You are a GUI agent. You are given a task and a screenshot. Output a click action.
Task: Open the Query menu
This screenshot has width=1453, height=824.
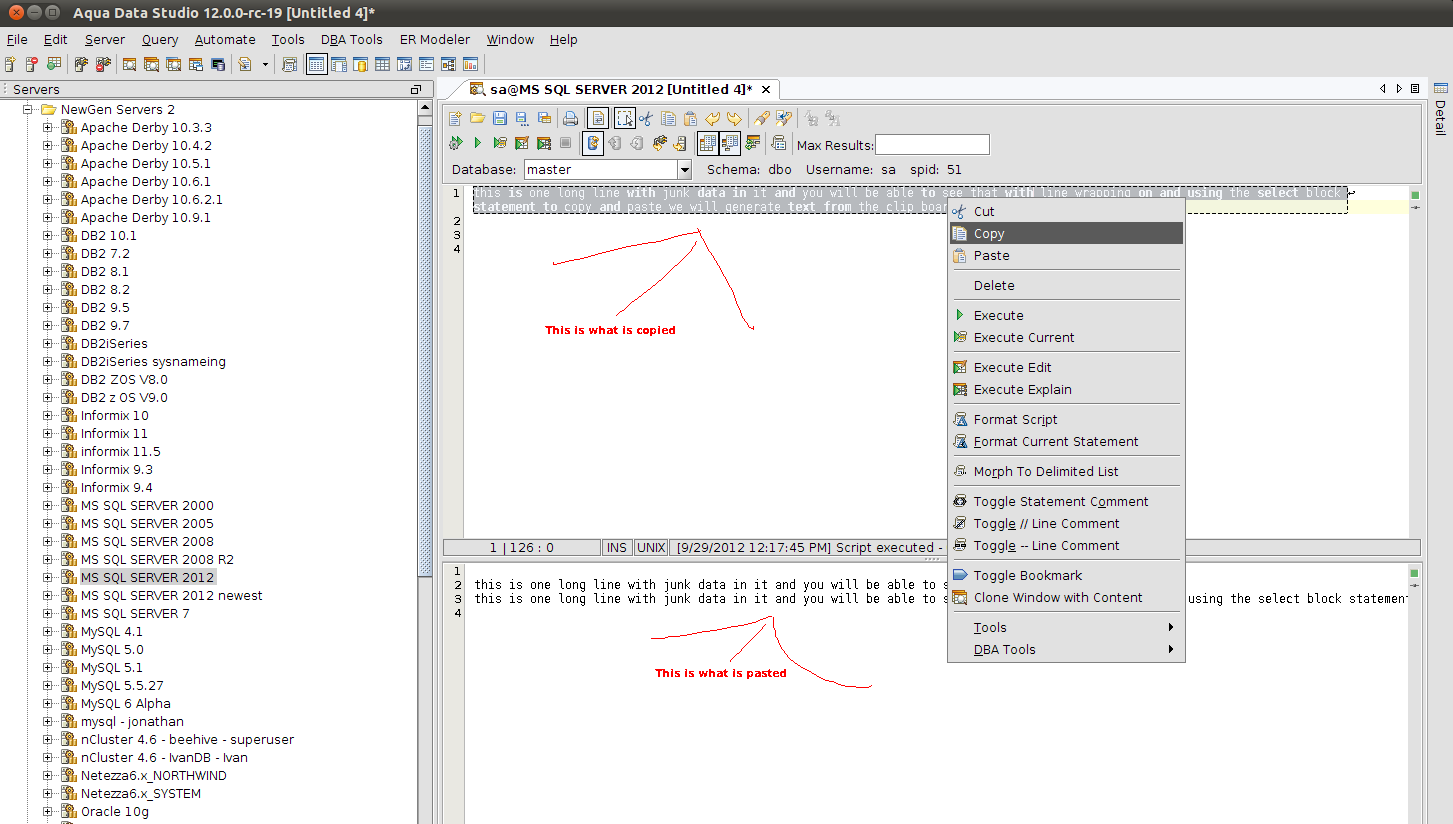(x=160, y=40)
